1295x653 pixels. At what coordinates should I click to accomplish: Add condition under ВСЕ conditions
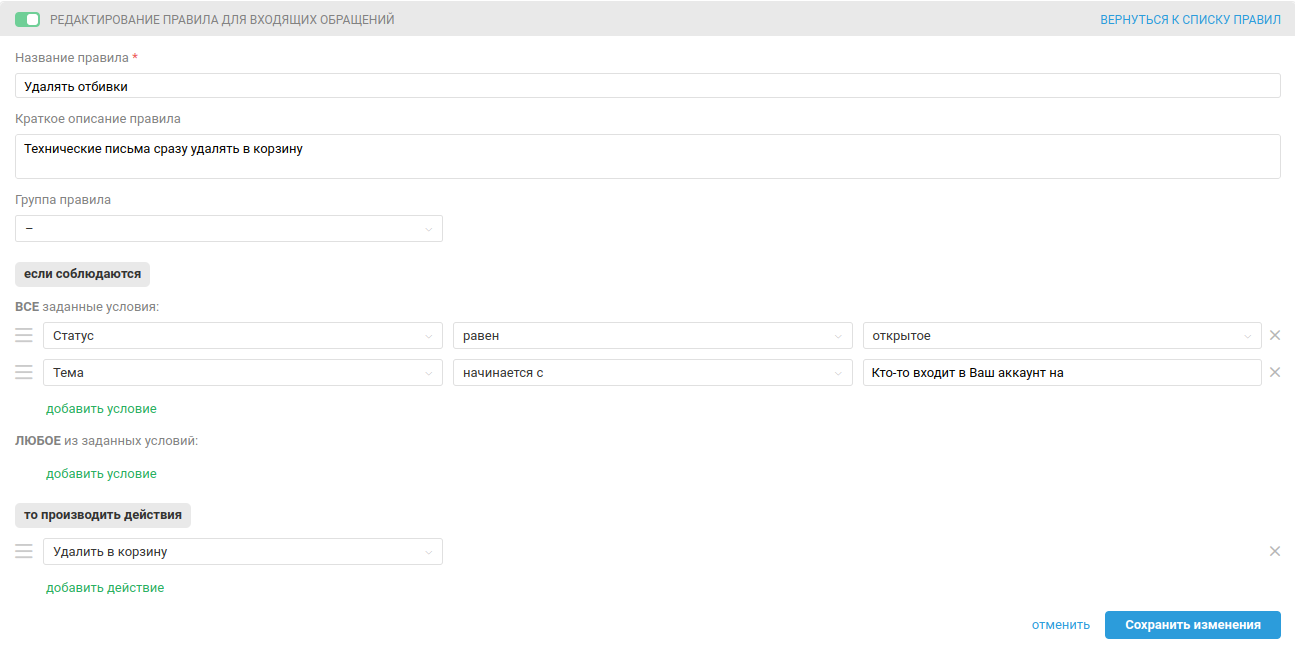tap(101, 409)
